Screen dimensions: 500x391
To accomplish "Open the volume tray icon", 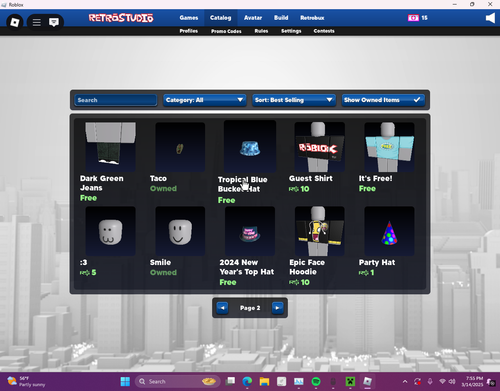I will (x=452, y=381).
